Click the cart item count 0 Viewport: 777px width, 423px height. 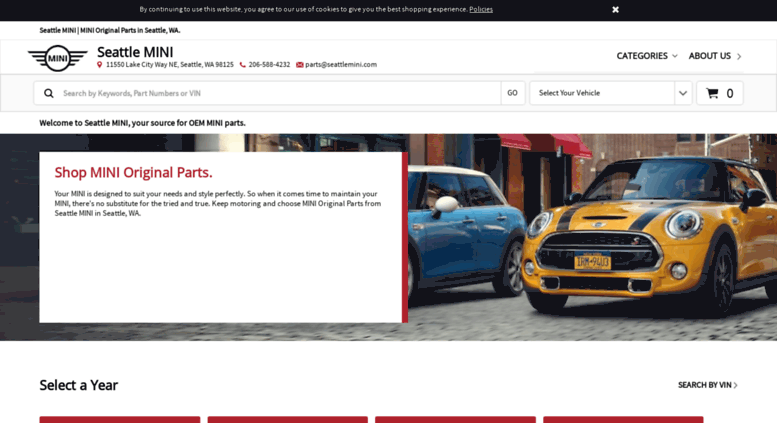(730, 94)
